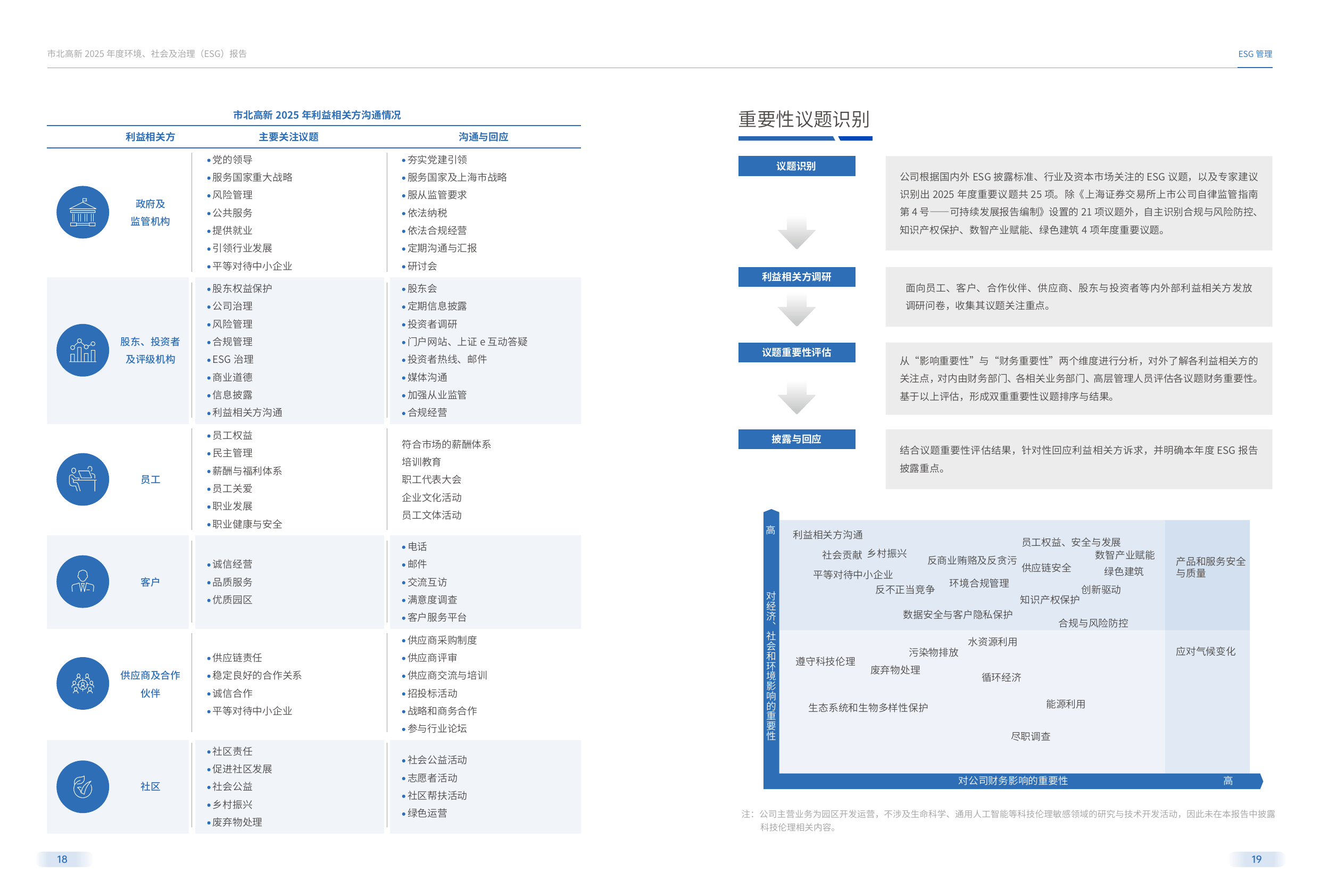
Task: Click the 披露与回应 step box
Action: click(x=796, y=439)
